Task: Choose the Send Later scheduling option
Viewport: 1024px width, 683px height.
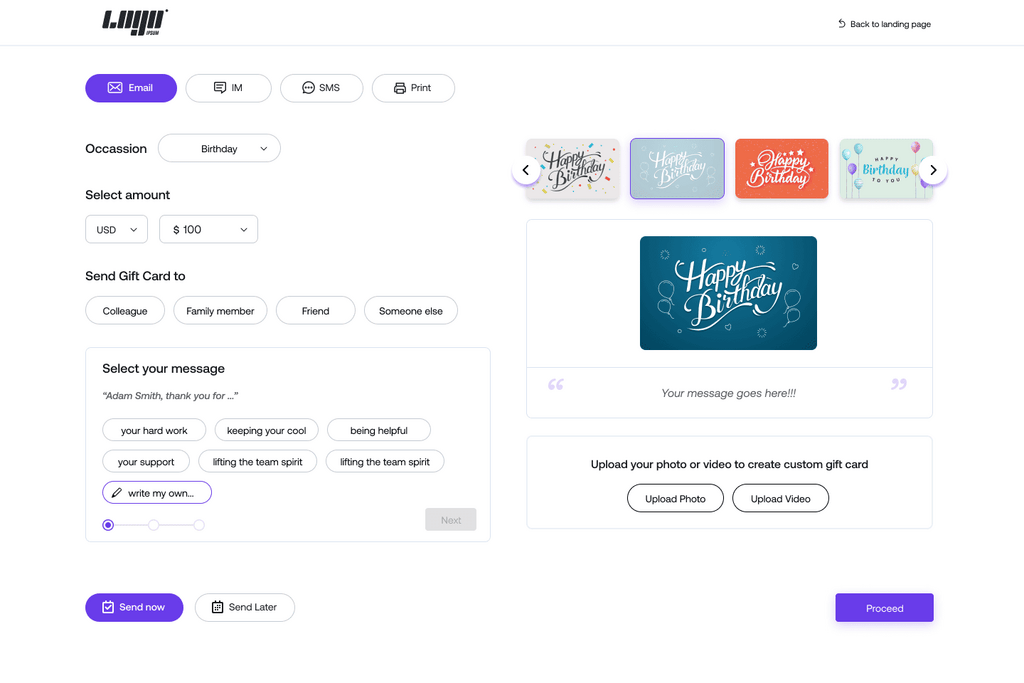Action: [x=244, y=607]
